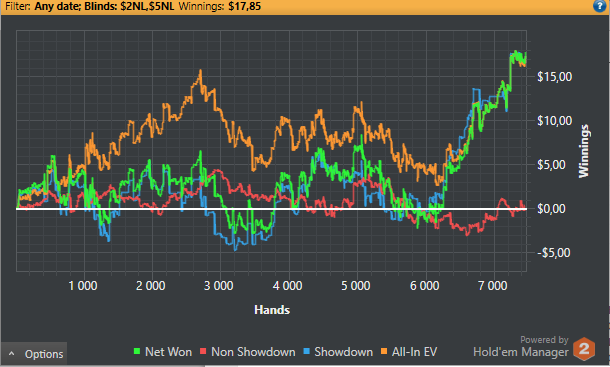Toggle the All-In EV orange legend swatch

click(384, 352)
